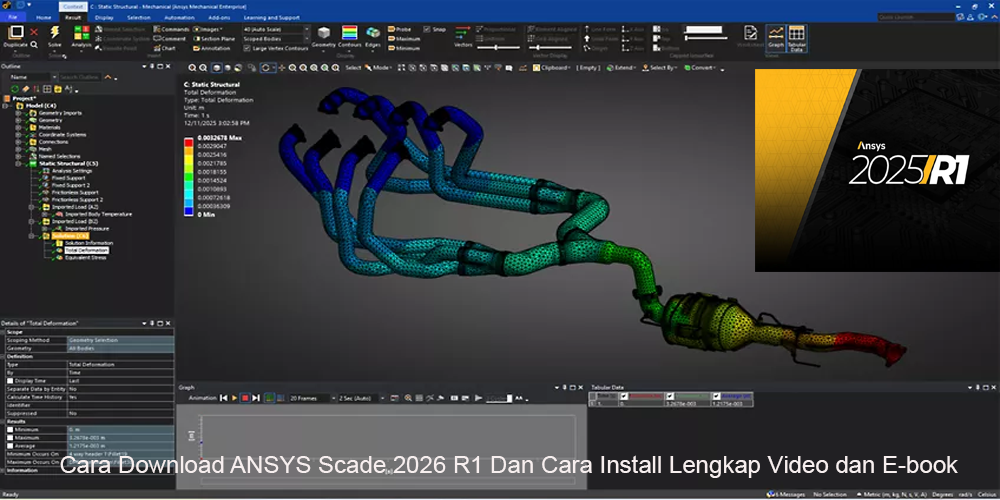Click the capped isosurface slider
This screenshot has width=1000, height=500.
click(705, 38)
